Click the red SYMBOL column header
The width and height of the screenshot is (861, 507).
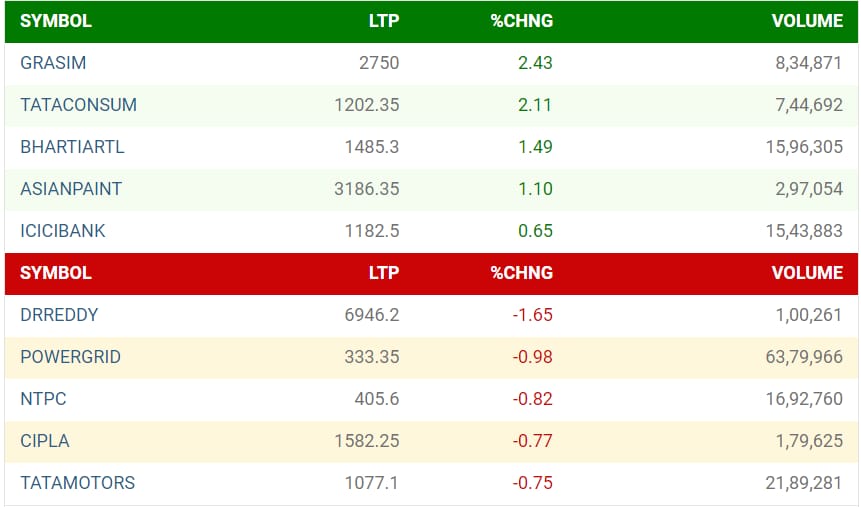coord(56,272)
